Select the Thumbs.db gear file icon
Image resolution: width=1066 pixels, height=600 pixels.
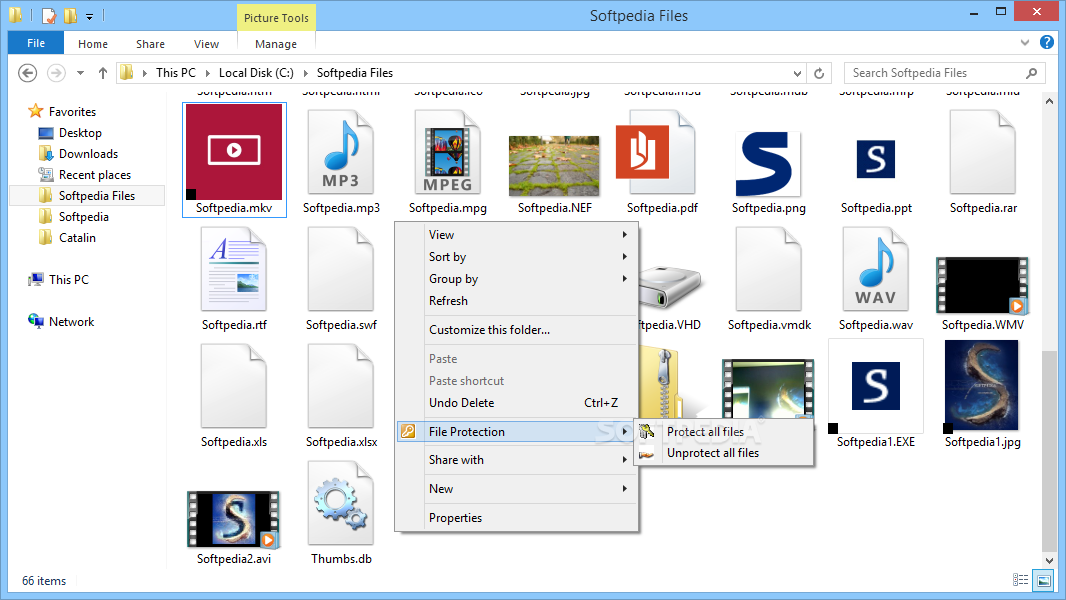point(341,504)
